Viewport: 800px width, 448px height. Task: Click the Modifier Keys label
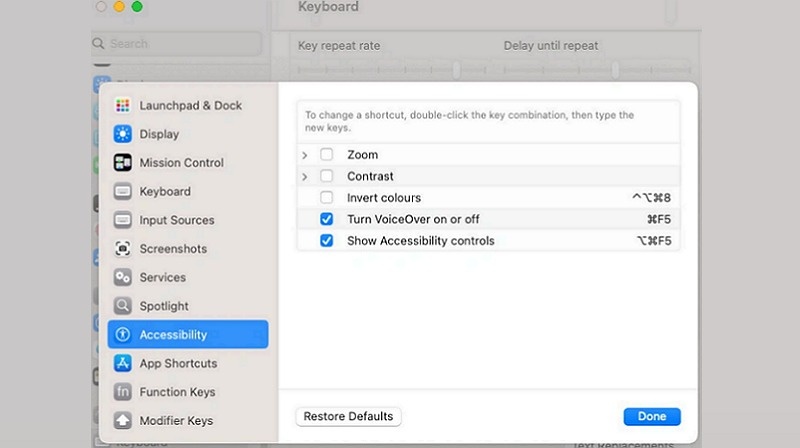(177, 420)
